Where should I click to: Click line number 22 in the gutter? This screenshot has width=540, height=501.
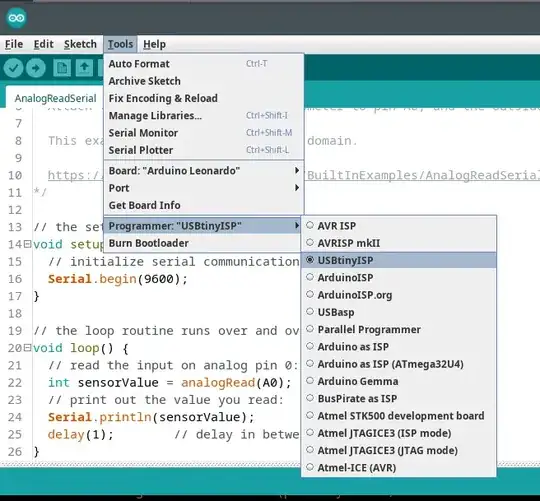pos(15,383)
